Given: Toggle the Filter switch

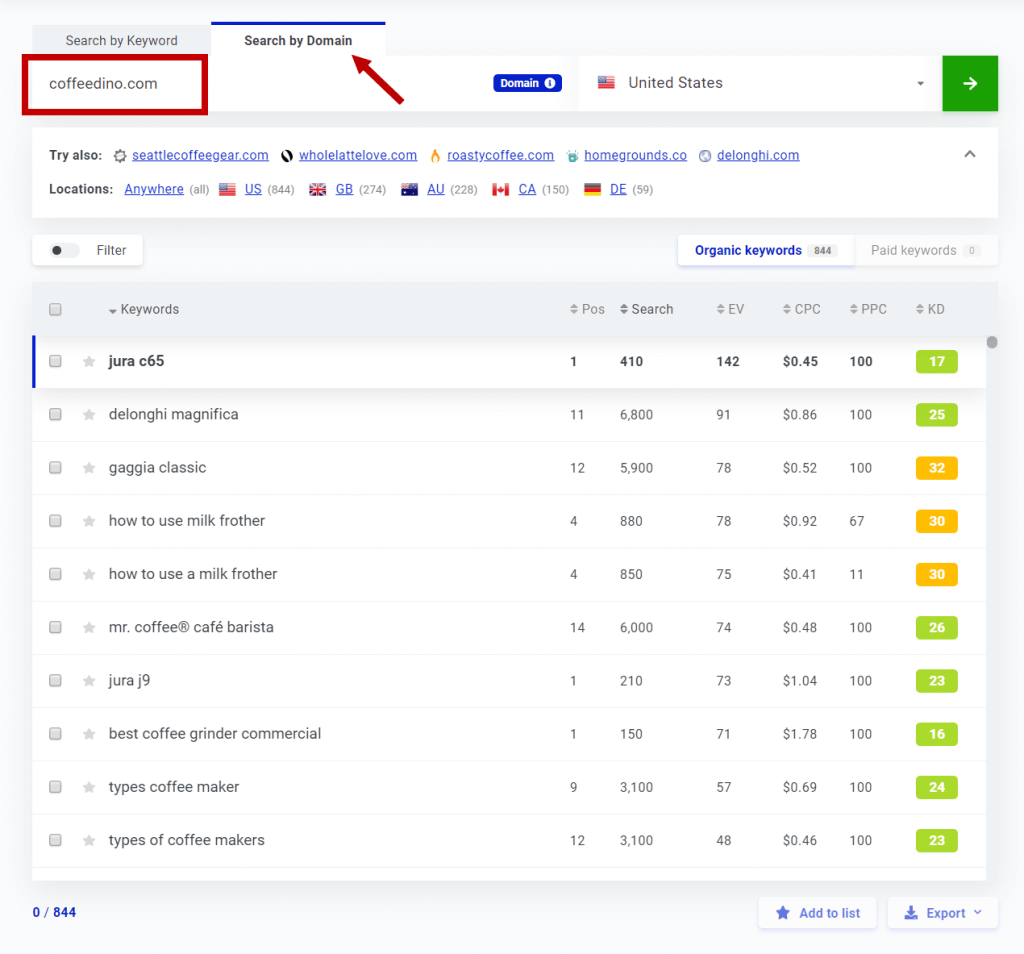Looking at the screenshot, I should [60, 250].
